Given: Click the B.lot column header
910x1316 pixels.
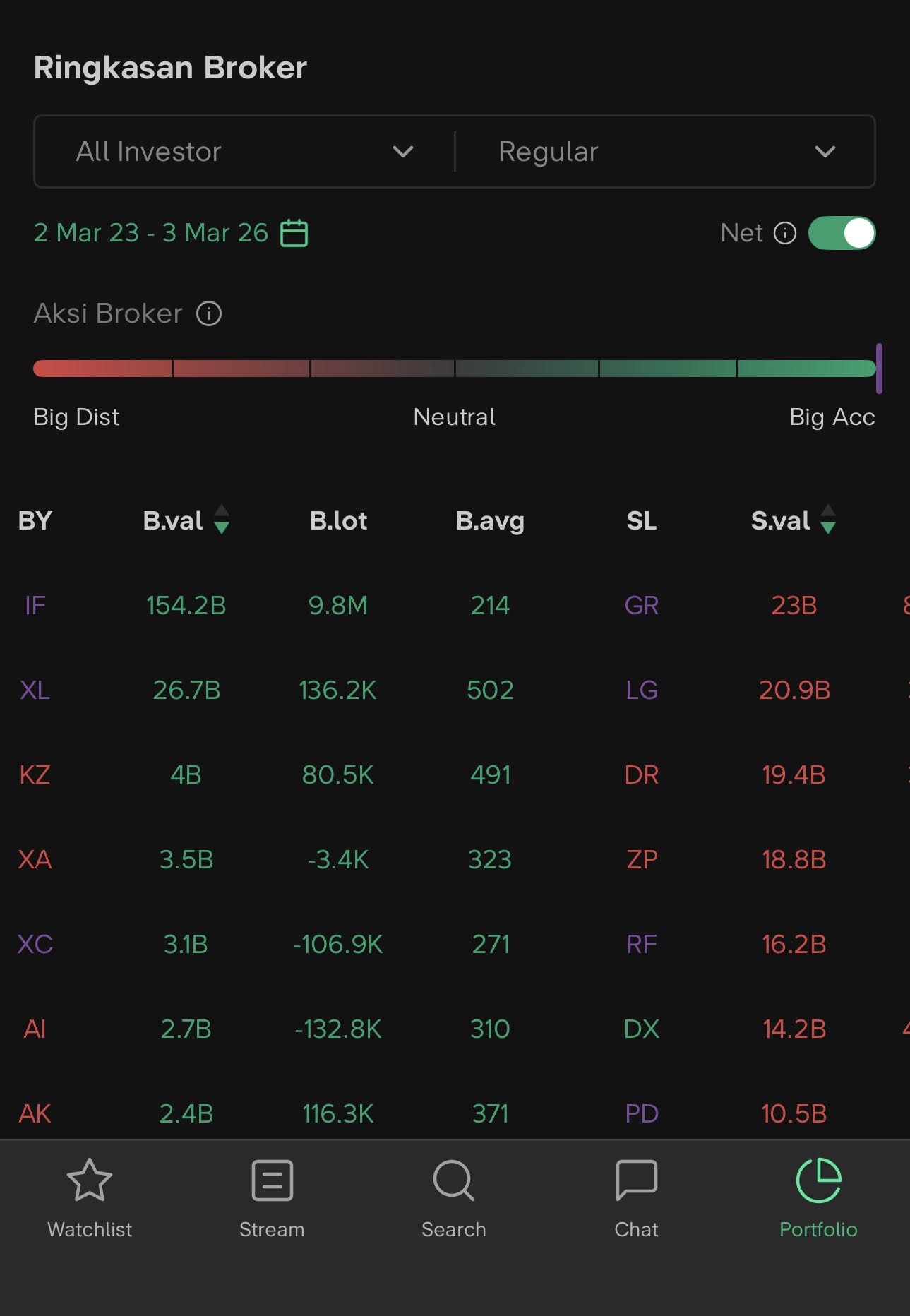Looking at the screenshot, I should point(338,521).
